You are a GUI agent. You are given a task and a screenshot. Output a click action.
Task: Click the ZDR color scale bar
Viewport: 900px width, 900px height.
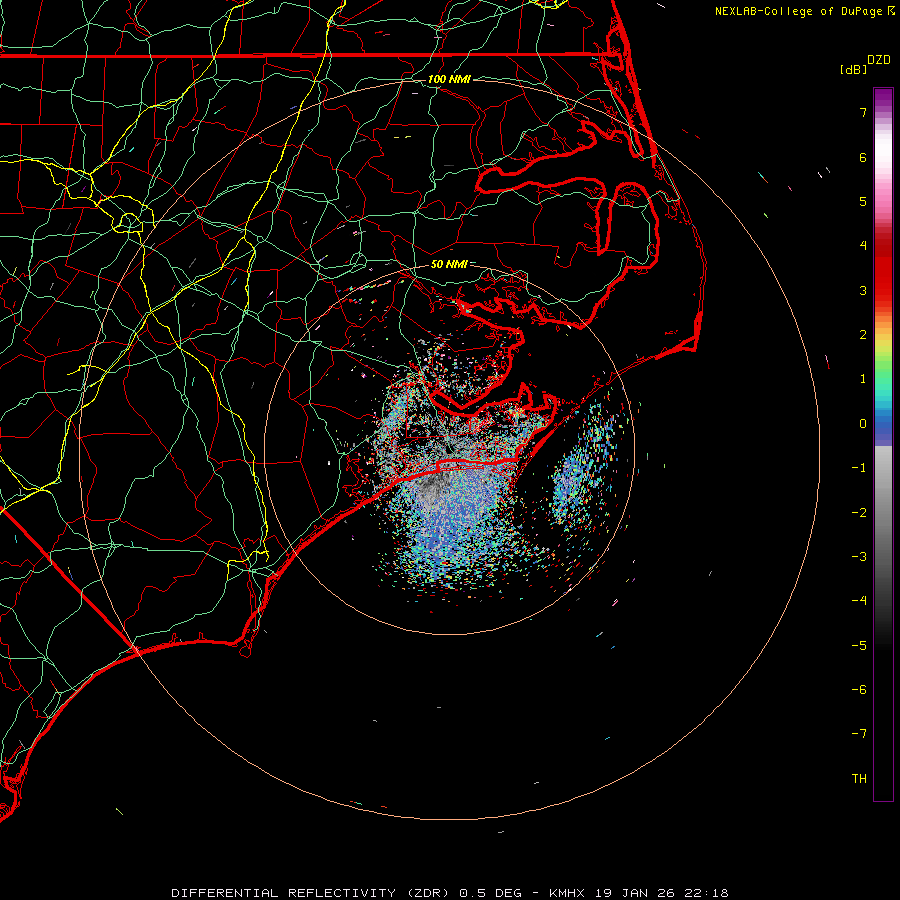click(883, 444)
